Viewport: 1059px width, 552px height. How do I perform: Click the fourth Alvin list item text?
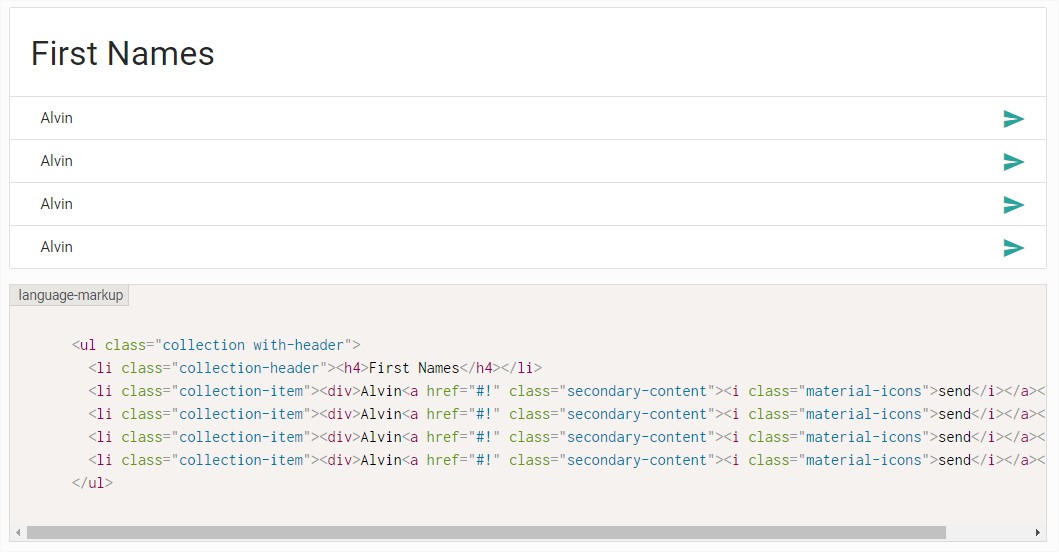tap(57, 247)
